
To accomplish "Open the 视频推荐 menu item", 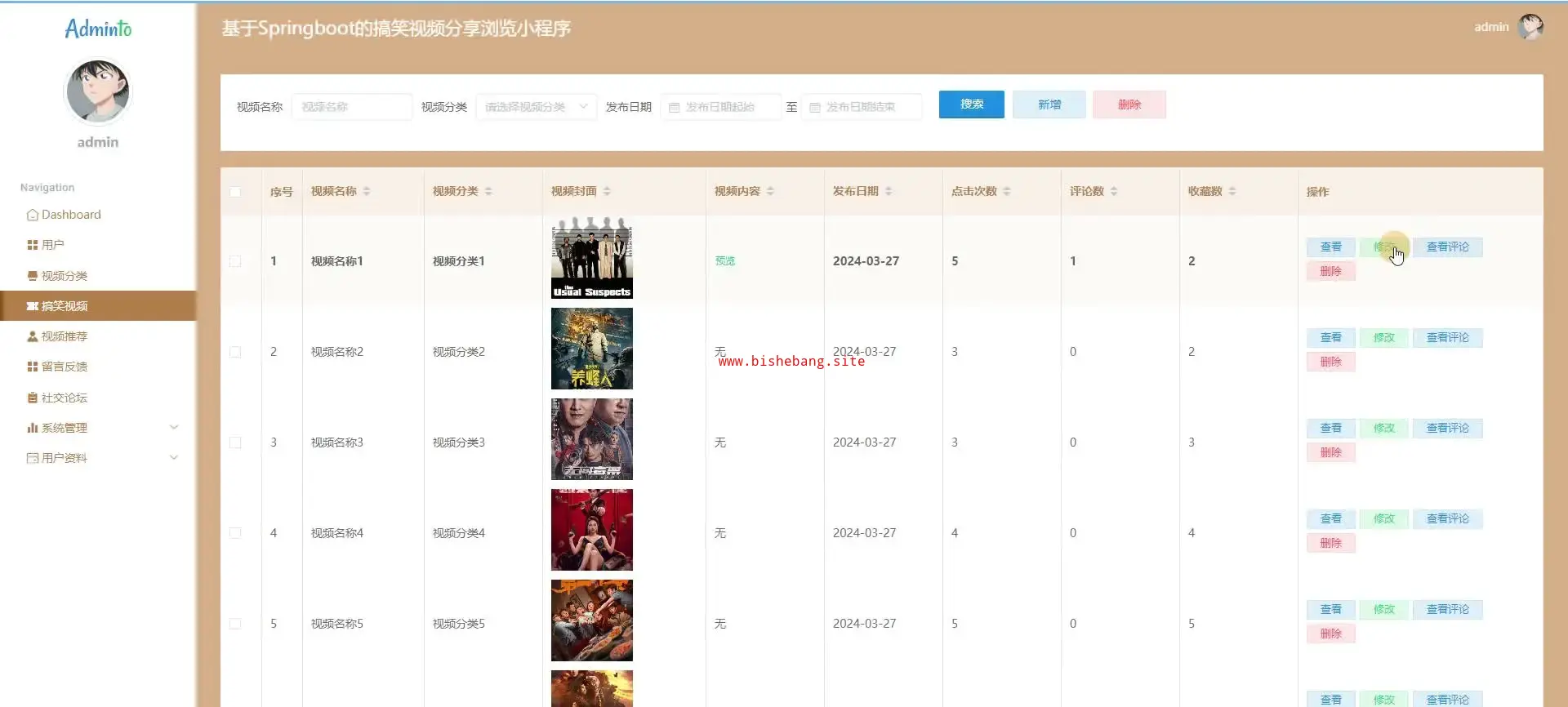I will pos(98,336).
